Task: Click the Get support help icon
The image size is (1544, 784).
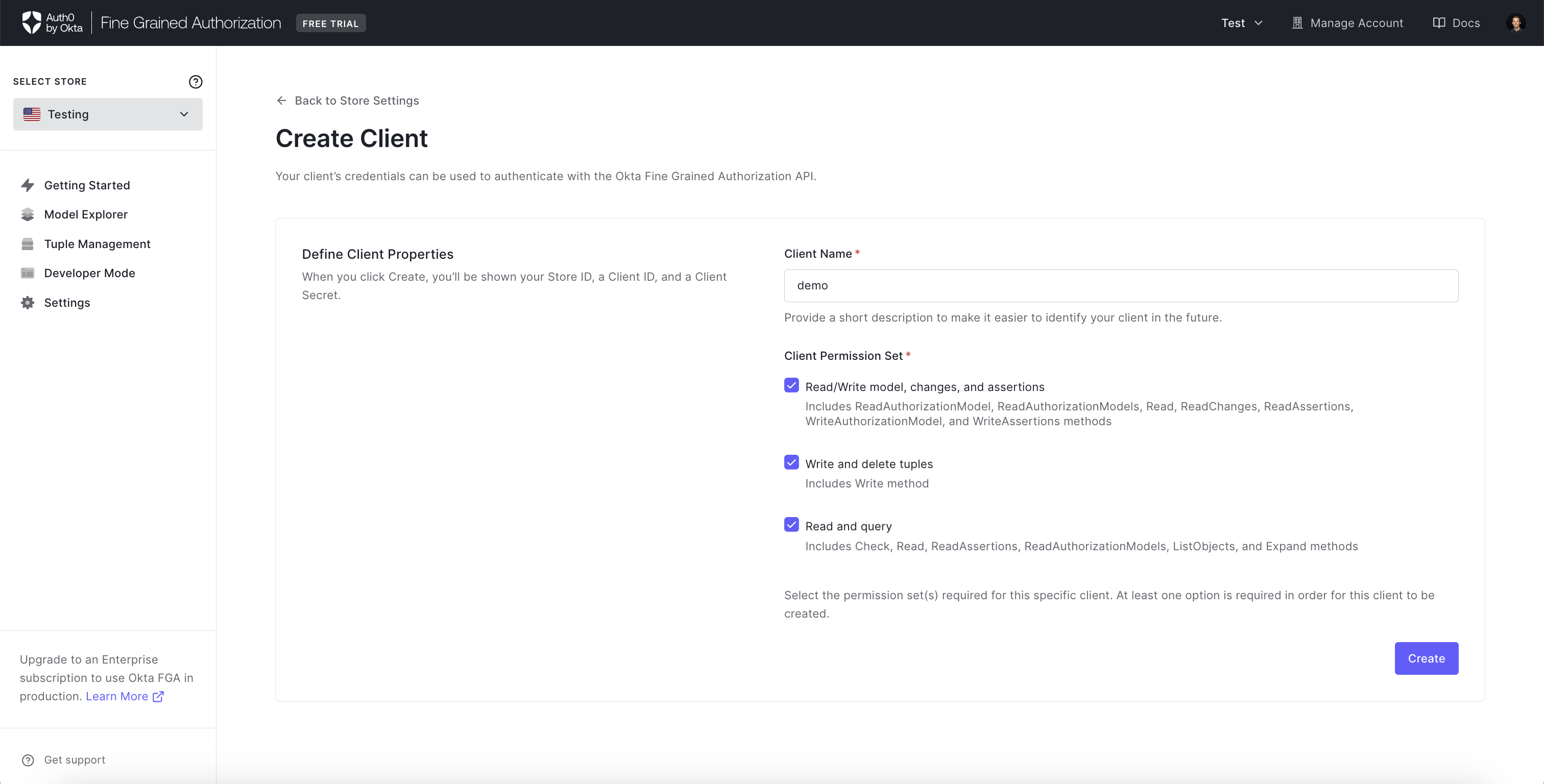Action: click(28, 760)
